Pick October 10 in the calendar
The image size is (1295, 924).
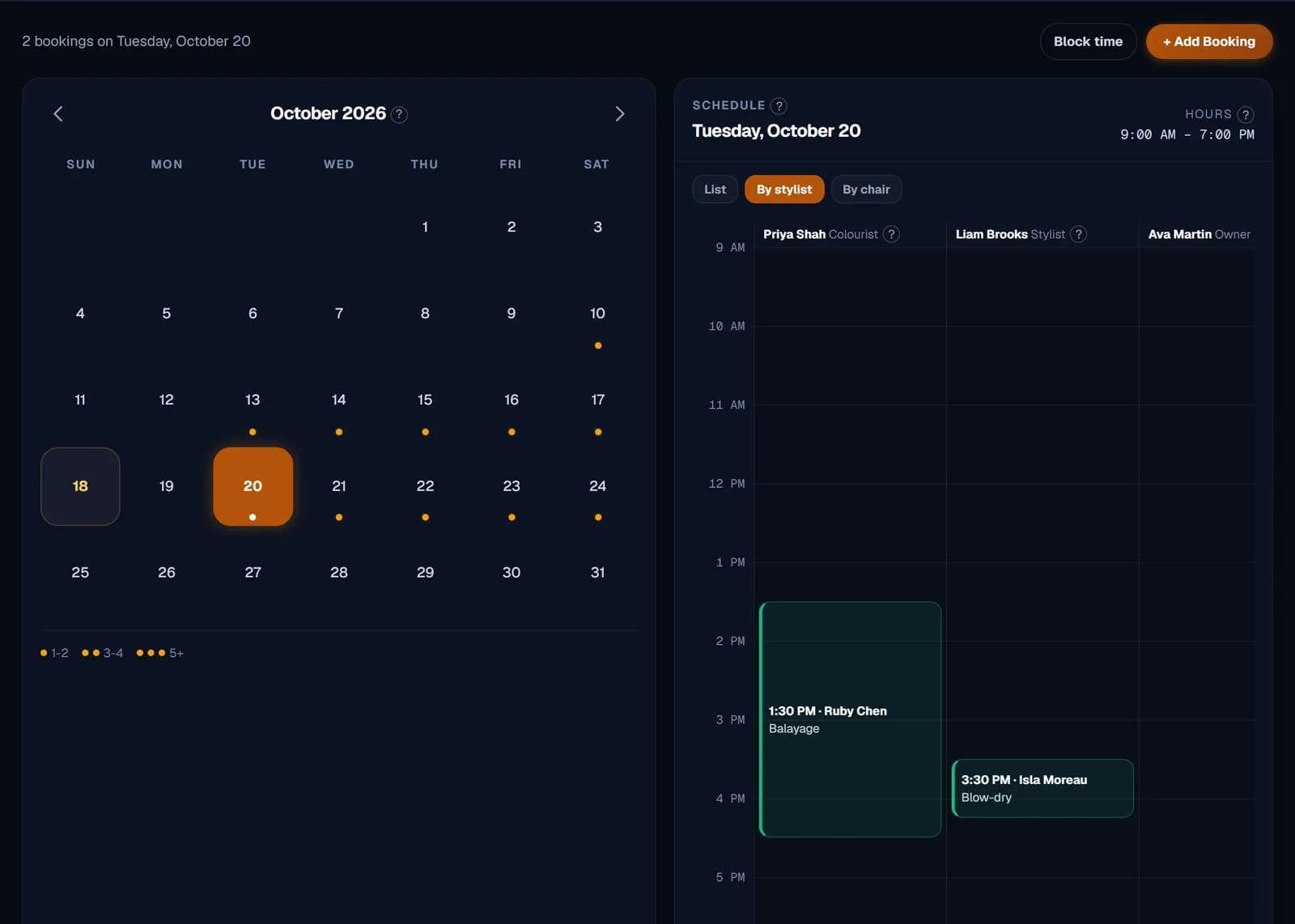tap(597, 314)
